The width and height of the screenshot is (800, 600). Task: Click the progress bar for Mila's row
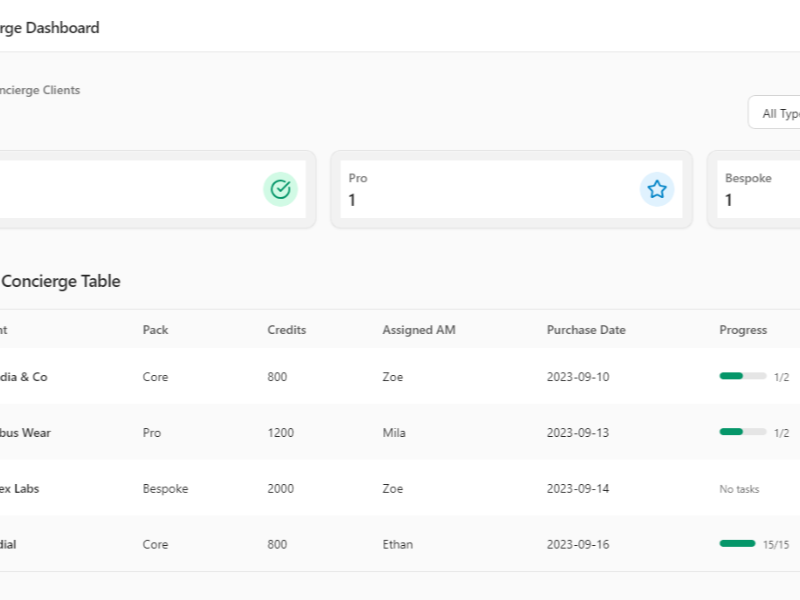click(x=742, y=432)
